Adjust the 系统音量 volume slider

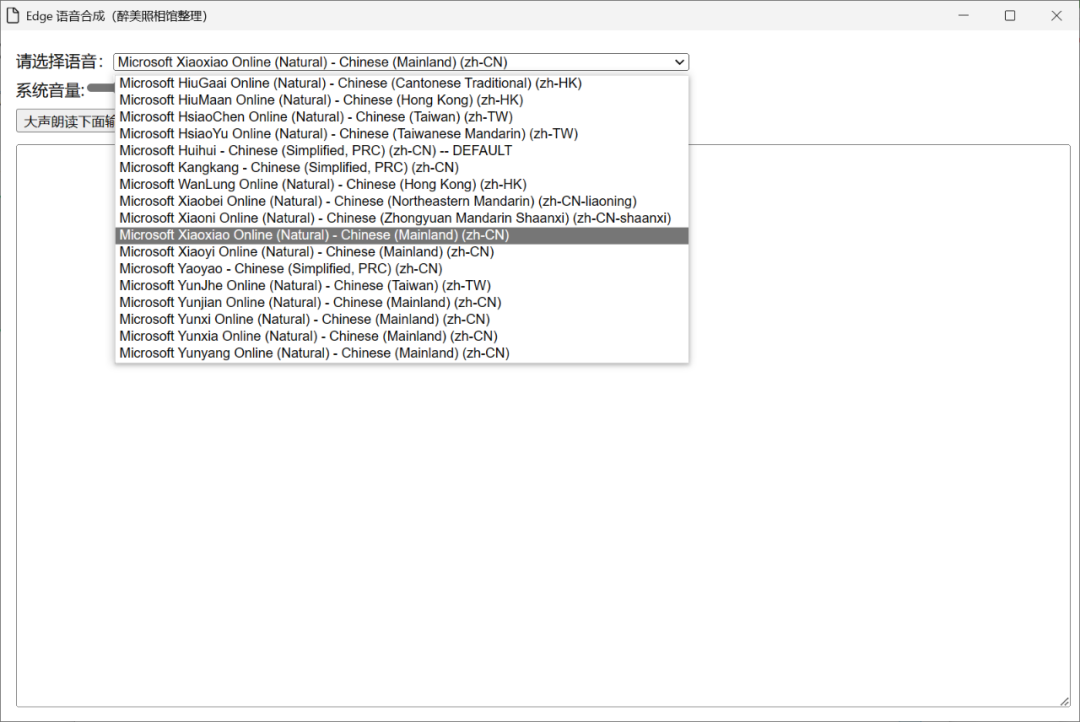[101, 88]
